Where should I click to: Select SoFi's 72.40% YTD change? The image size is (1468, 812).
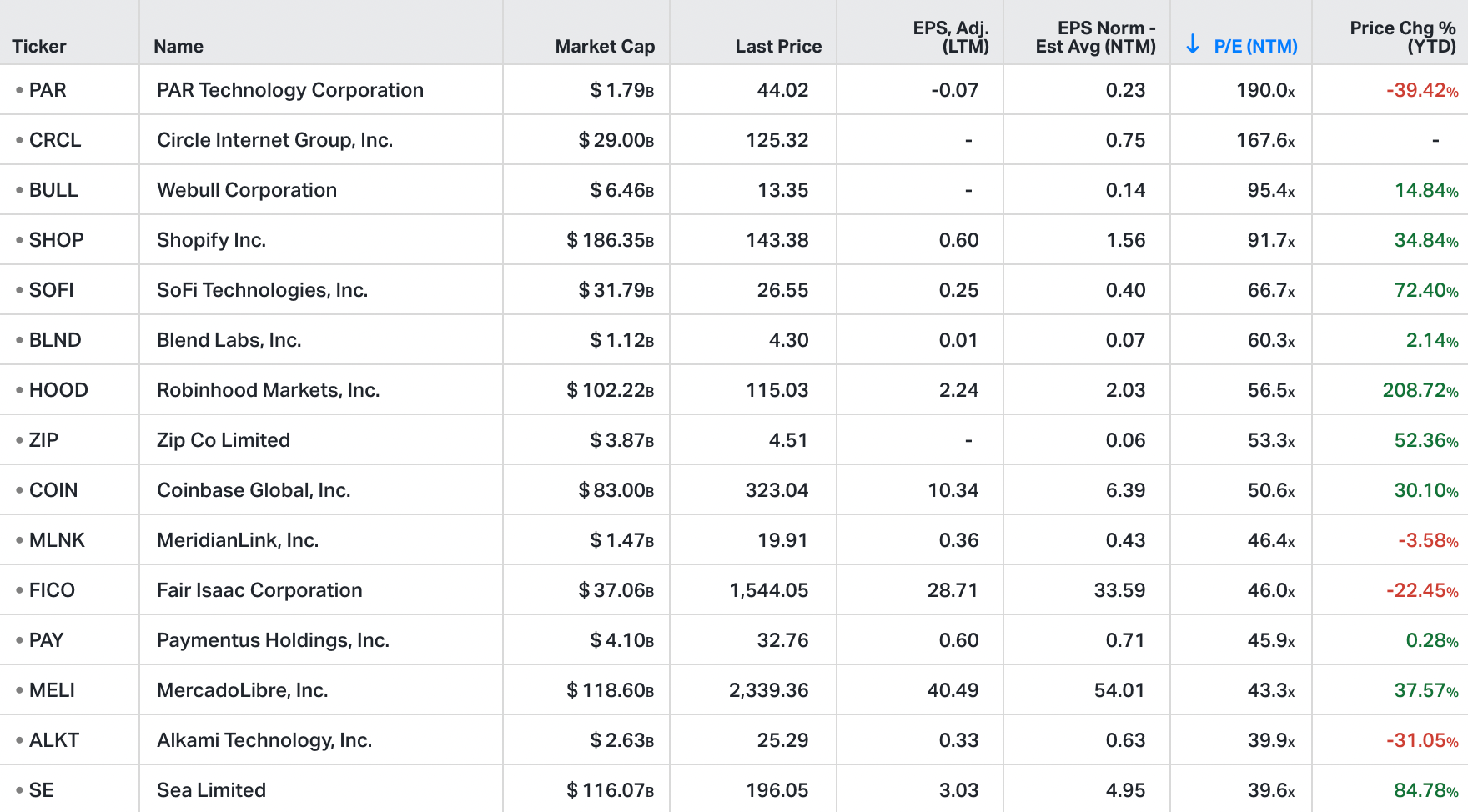[1427, 290]
